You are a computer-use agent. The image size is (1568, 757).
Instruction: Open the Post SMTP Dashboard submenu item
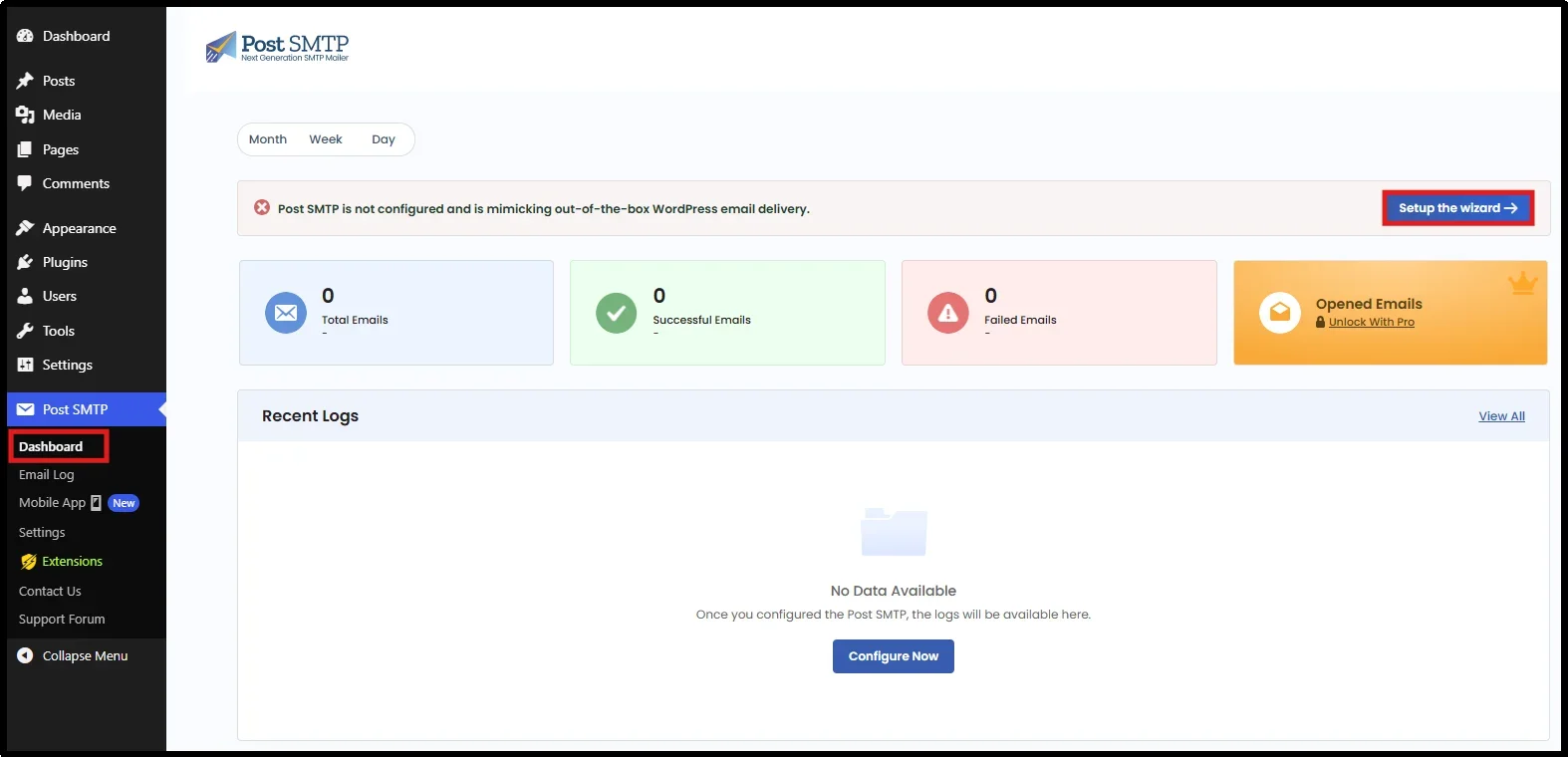click(51, 446)
